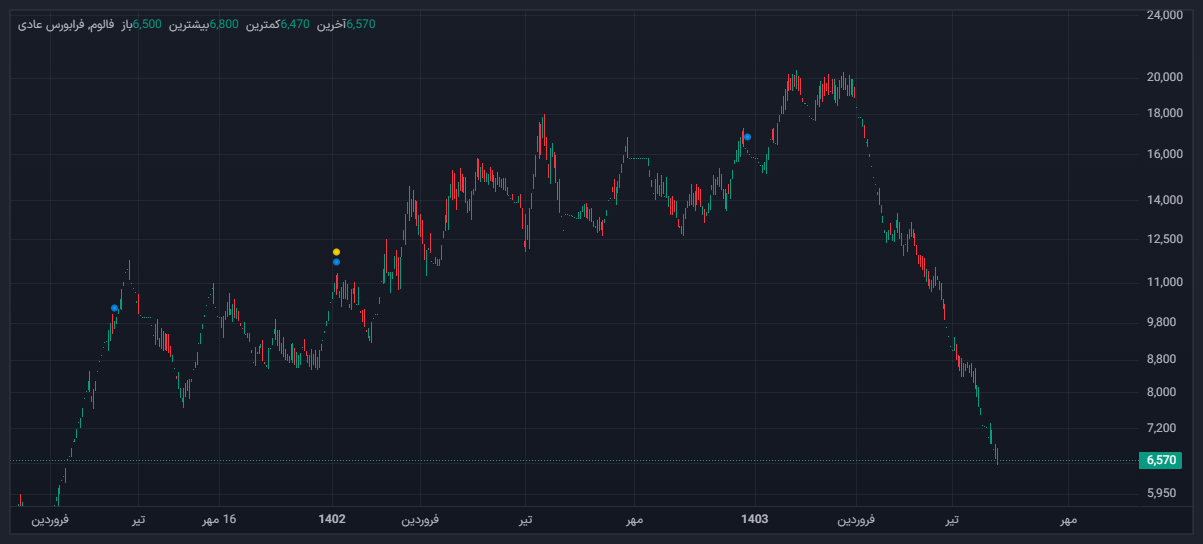This screenshot has height=544, width=1203.
Task: Click the 1403 year label on the time axis
Action: coord(755,519)
